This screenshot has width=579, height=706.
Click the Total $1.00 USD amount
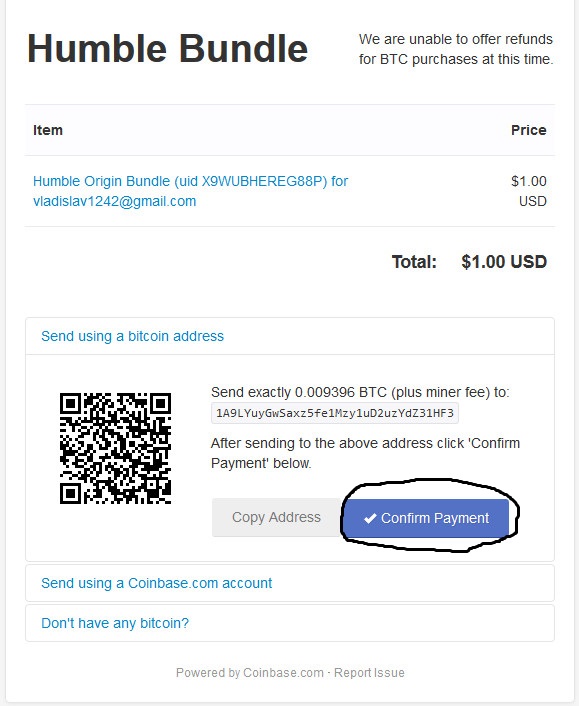tap(504, 262)
